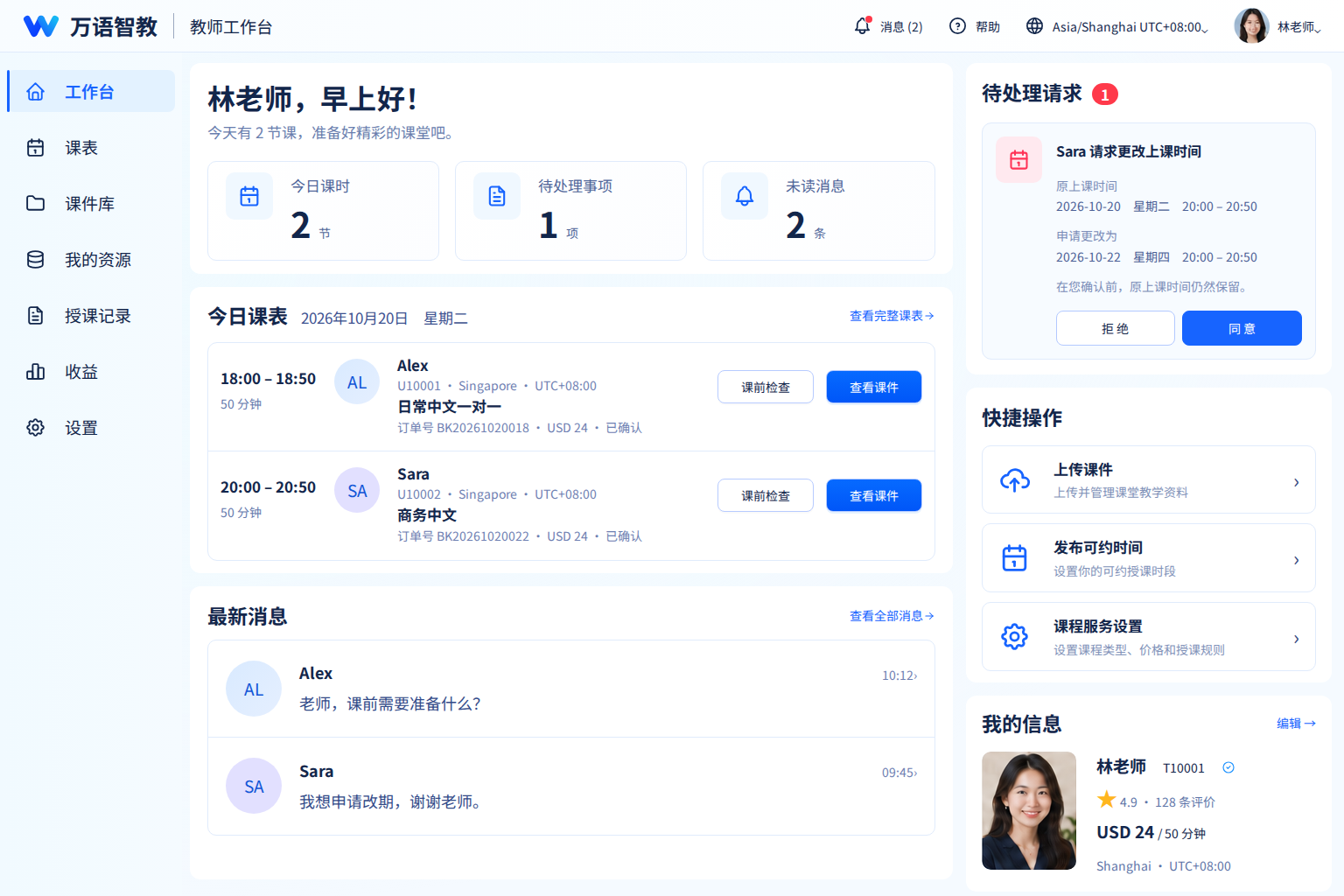1344x896 pixels.
Task: Click the 上传课件 cloud upload icon
Action: (x=1015, y=480)
